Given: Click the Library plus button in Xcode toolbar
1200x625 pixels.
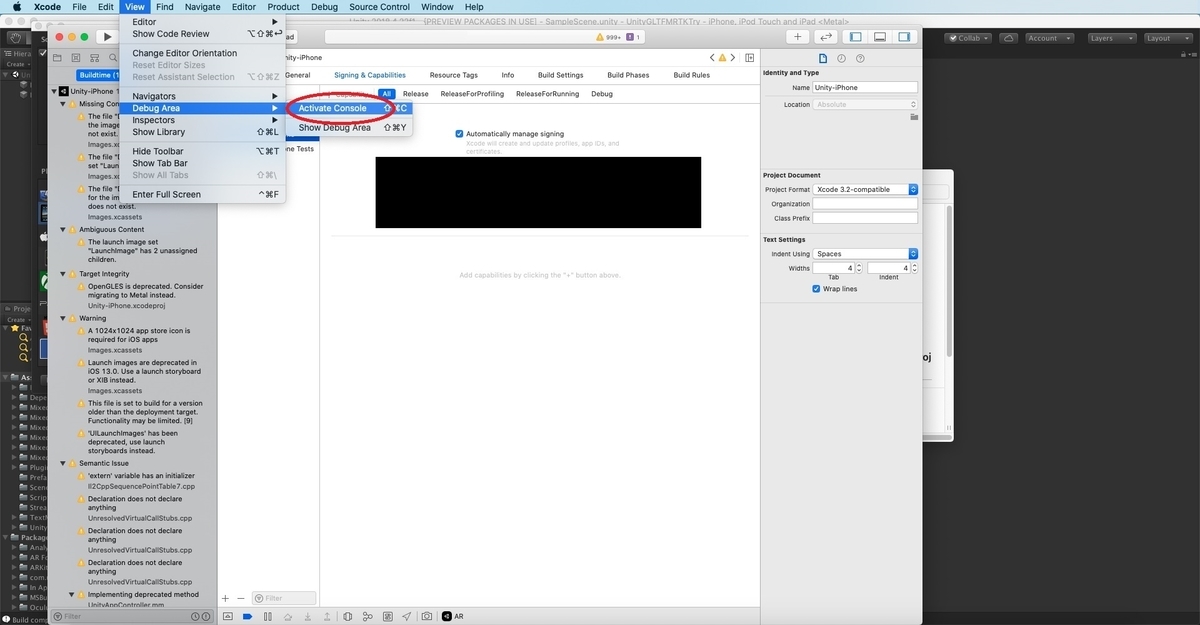Looking at the screenshot, I should click(798, 37).
